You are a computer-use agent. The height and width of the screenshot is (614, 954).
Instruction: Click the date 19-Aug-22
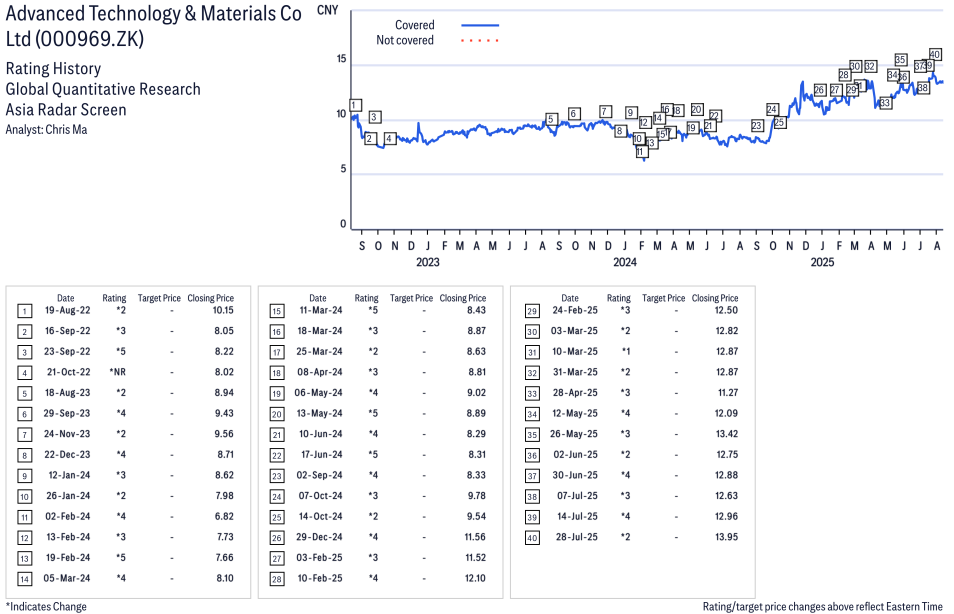[x=68, y=310]
